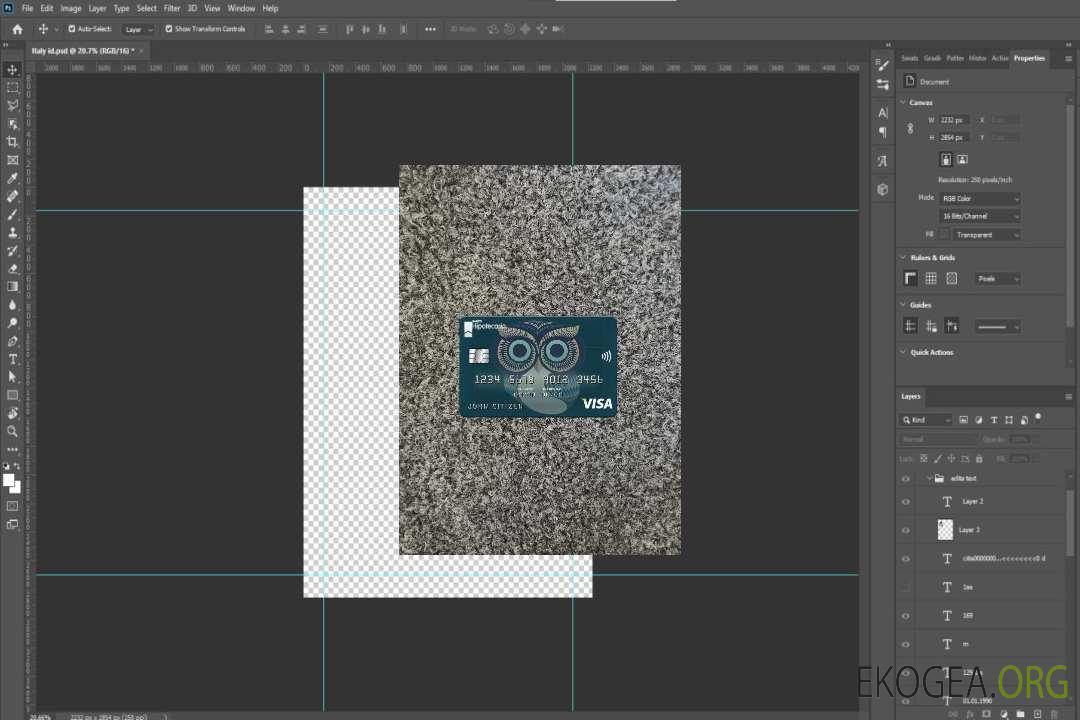Toggle pixel grid icon in Rulers & Grids
Image resolution: width=1080 pixels, height=720 pixels.
coord(951,279)
